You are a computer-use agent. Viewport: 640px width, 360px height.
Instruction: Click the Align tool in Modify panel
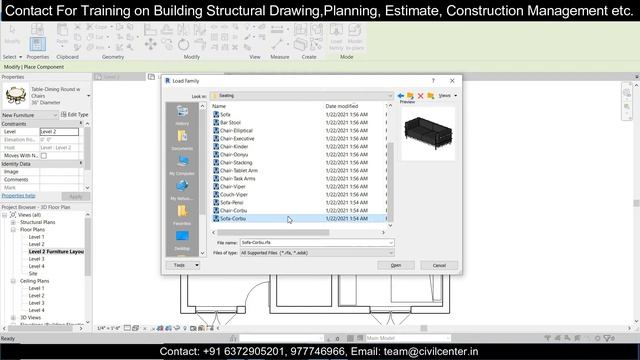150,29
